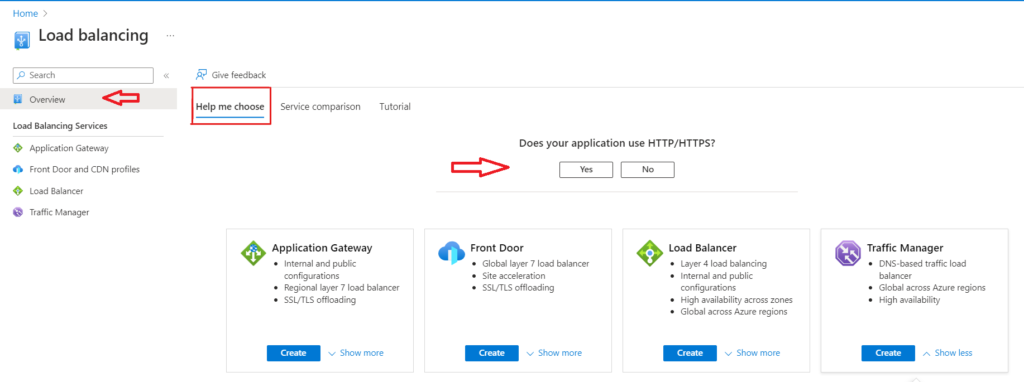Click 'High availability' on Traffic Manager card
The height and width of the screenshot is (382, 1024).
coord(909,300)
